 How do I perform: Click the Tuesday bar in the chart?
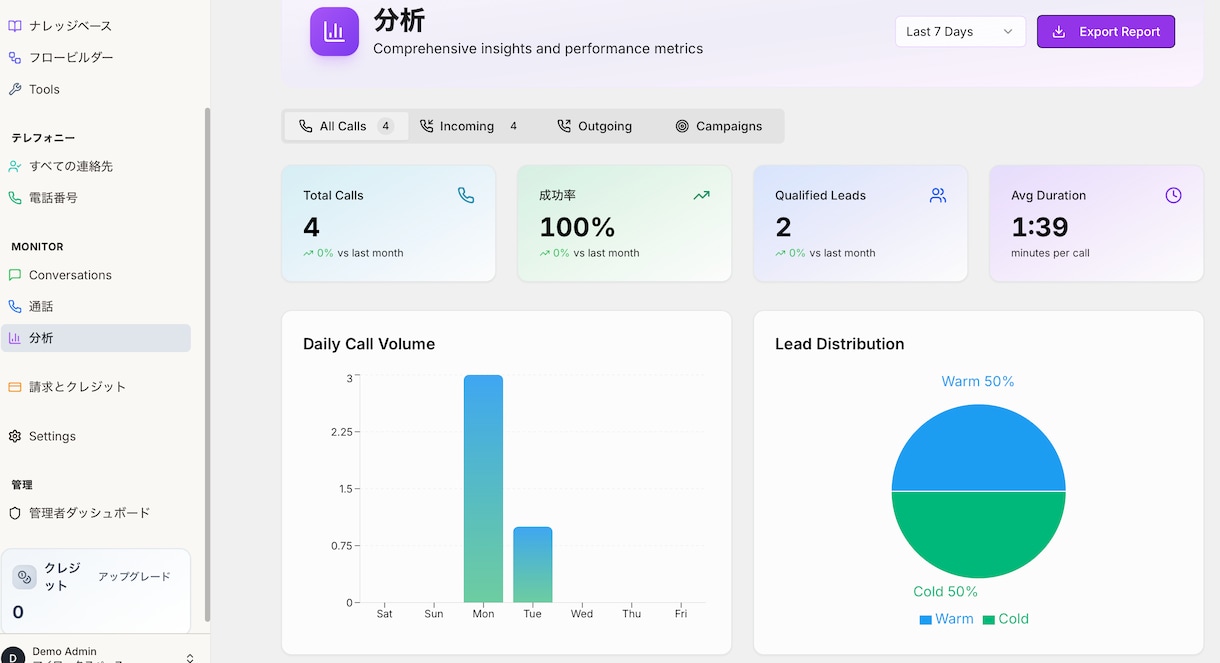point(532,565)
